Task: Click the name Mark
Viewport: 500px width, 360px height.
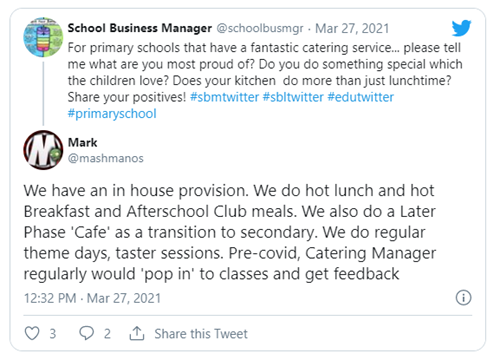Action: 82,142
